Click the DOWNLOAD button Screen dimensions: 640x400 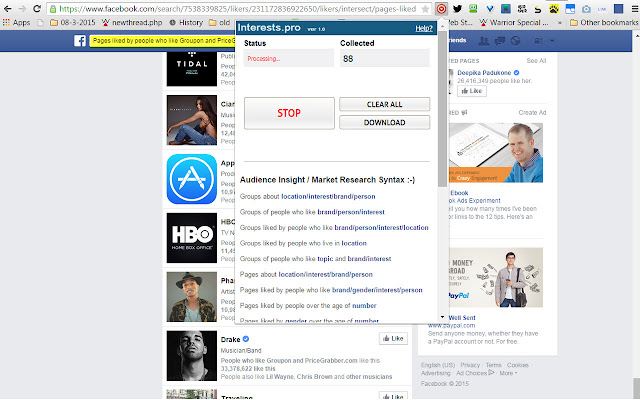coord(384,122)
